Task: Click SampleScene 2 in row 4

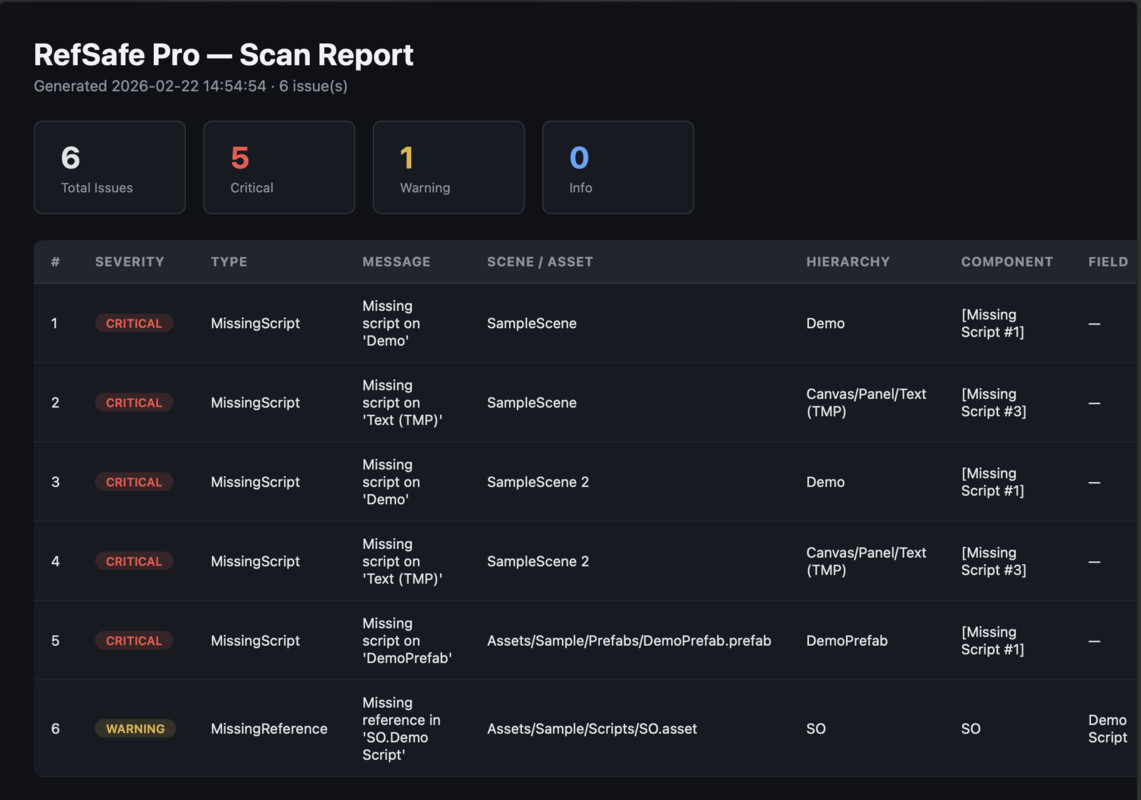Action: [x=538, y=561]
